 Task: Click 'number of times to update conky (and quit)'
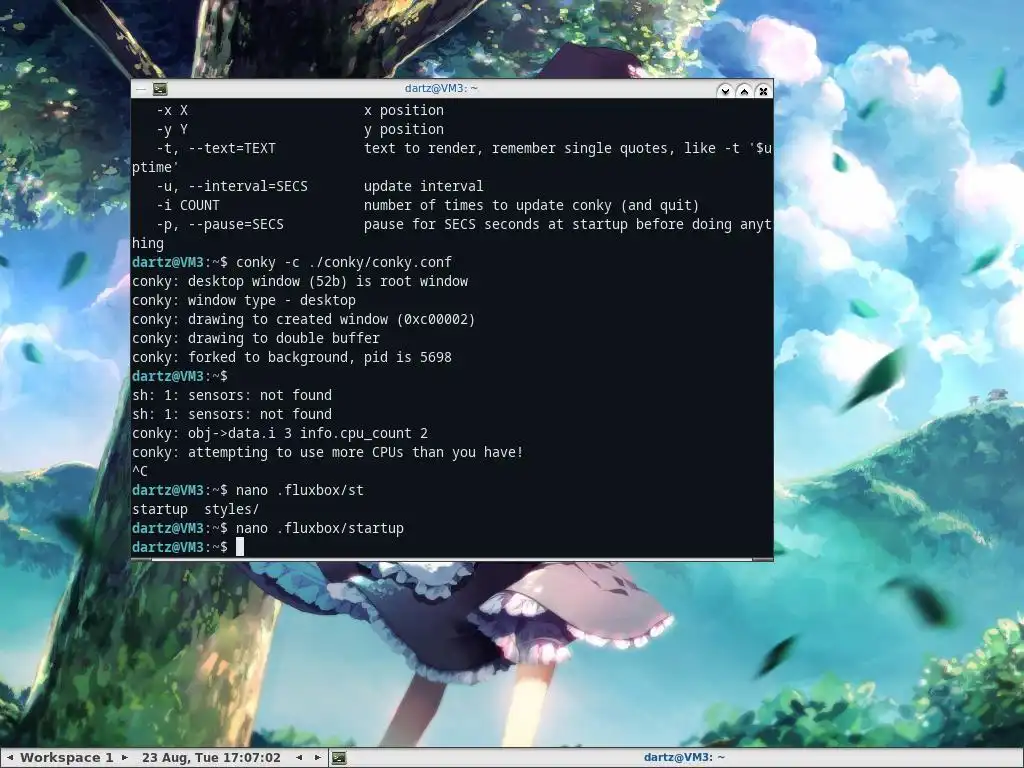pos(531,204)
